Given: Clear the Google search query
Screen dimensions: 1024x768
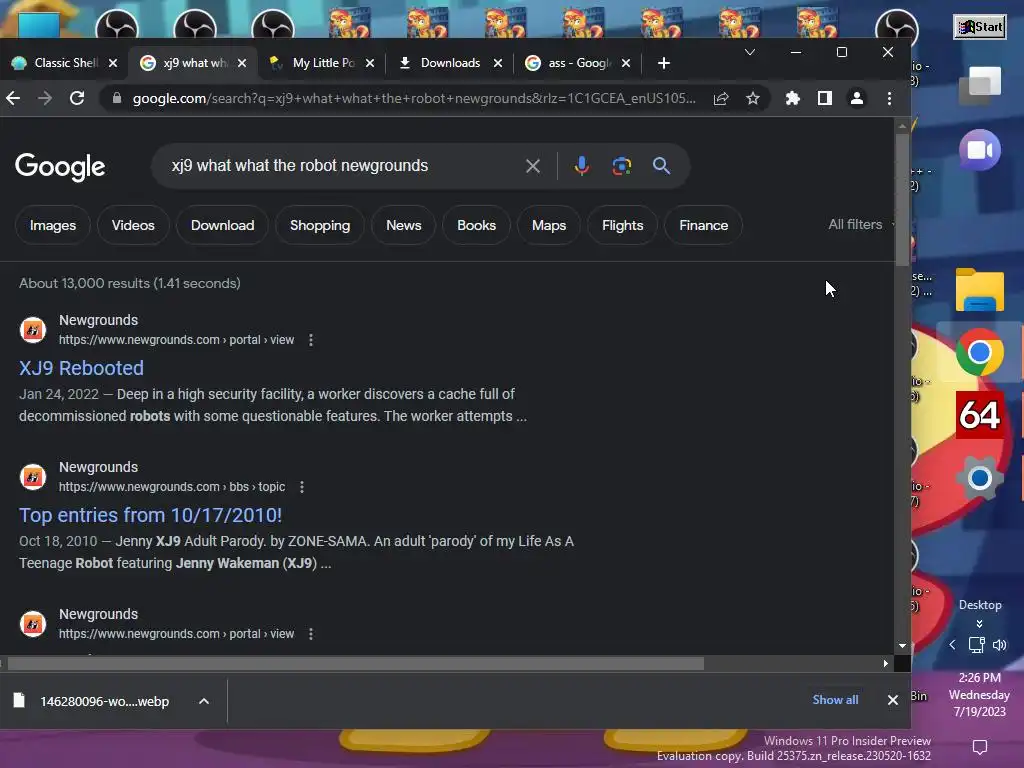Looking at the screenshot, I should pos(533,166).
